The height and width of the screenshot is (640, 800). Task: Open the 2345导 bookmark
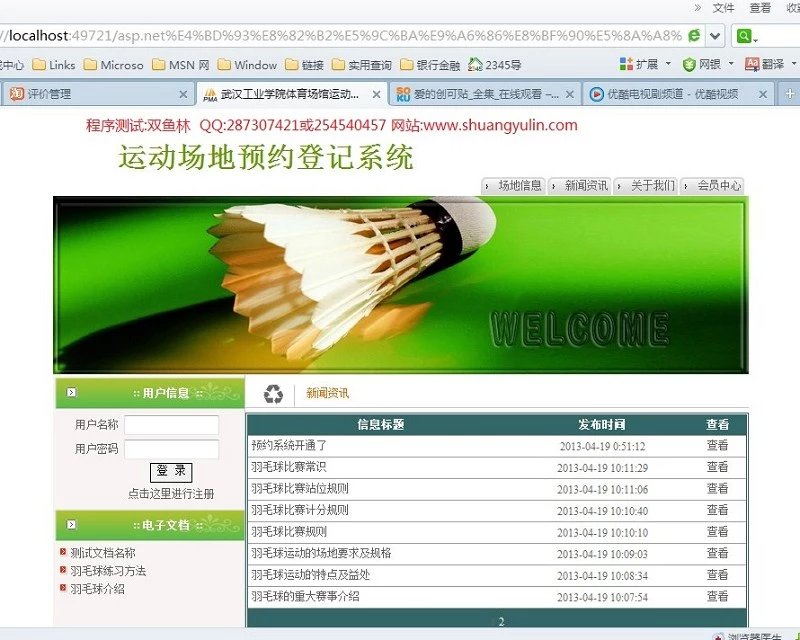[494, 65]
